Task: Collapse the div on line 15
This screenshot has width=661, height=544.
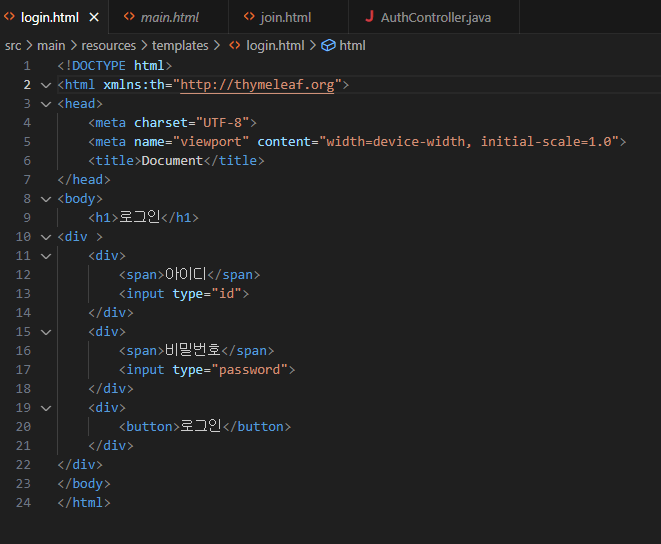Action: click(46, 332)
